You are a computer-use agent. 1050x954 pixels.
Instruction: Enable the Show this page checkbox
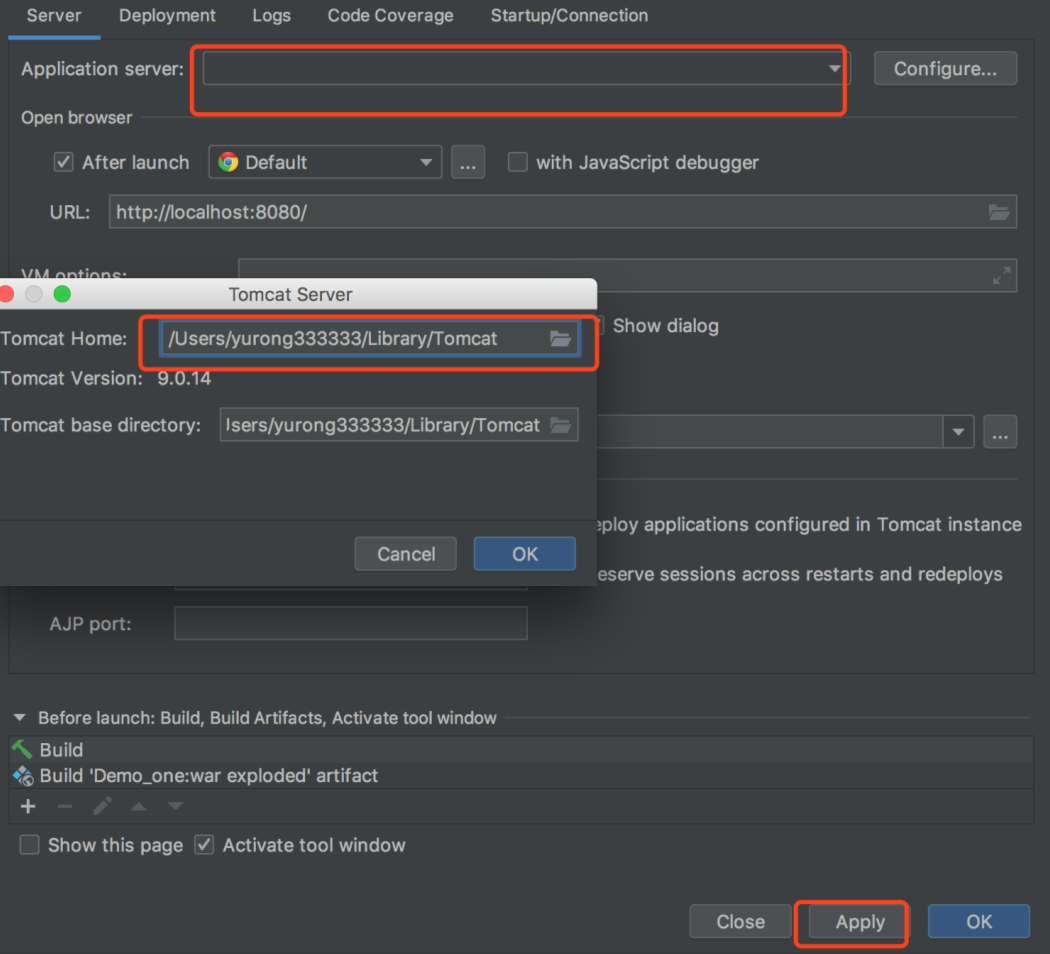tap(29, 845)
